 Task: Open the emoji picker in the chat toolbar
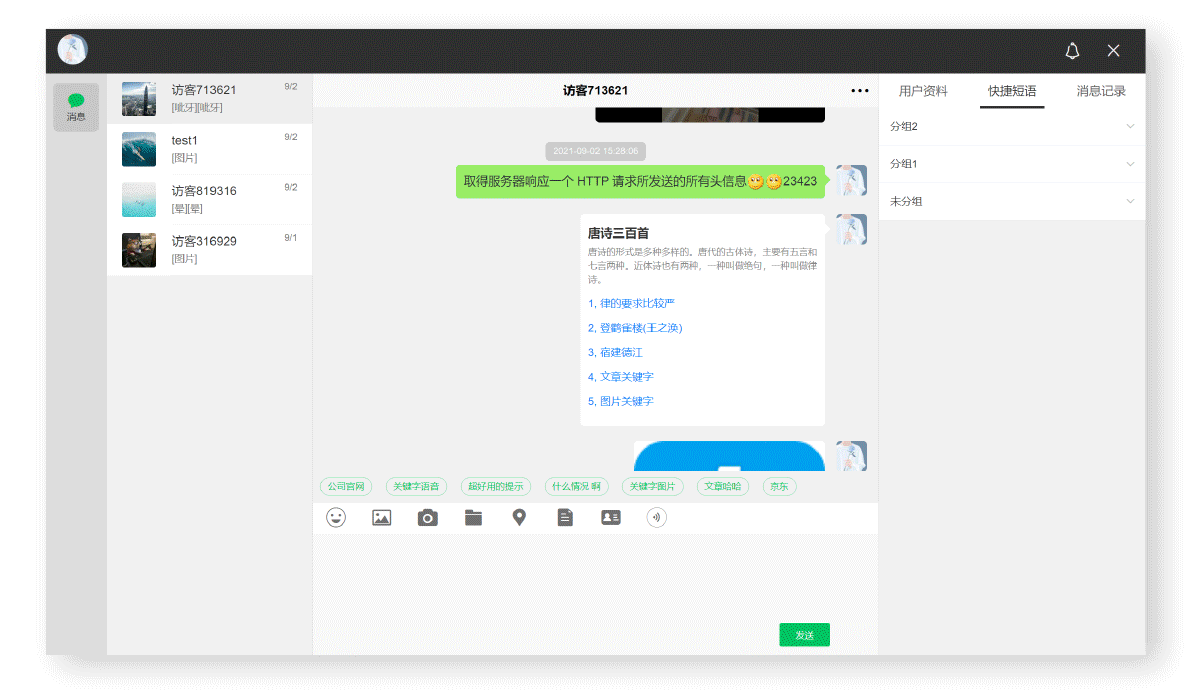[x=335, y=517]
